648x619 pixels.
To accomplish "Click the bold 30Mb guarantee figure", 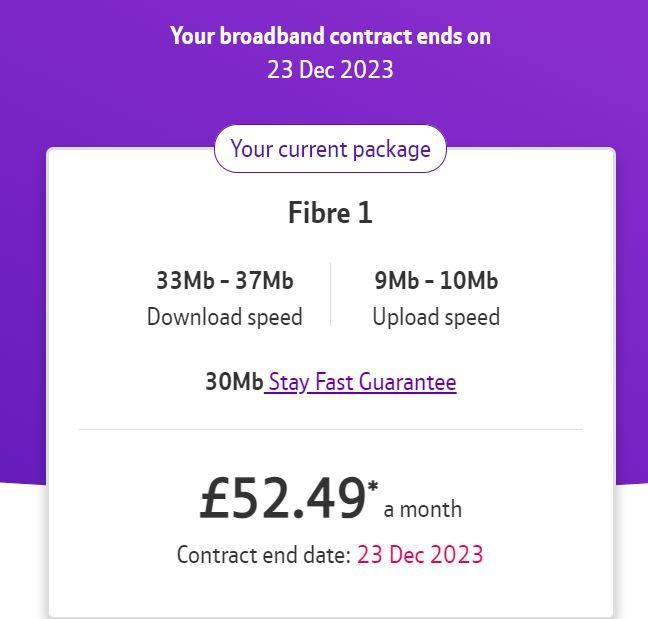I will pyautogui.click(x=234, y=382).
